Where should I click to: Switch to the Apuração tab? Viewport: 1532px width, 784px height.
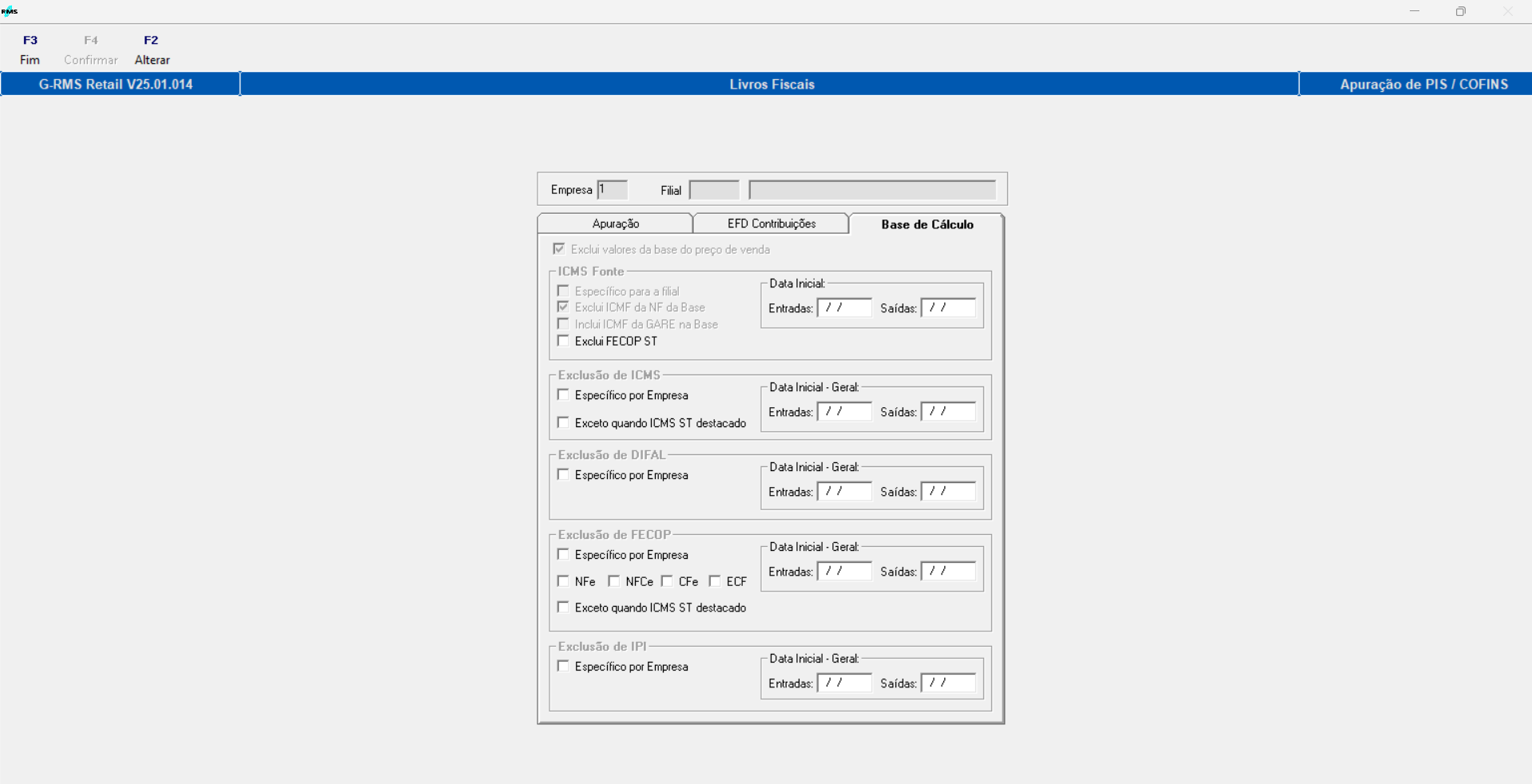[615, 224]
